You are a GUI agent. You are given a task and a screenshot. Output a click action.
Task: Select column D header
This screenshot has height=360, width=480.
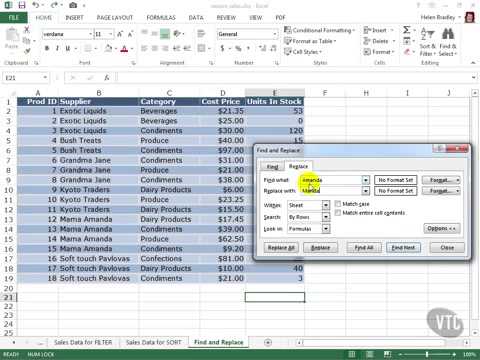point(222,93)
